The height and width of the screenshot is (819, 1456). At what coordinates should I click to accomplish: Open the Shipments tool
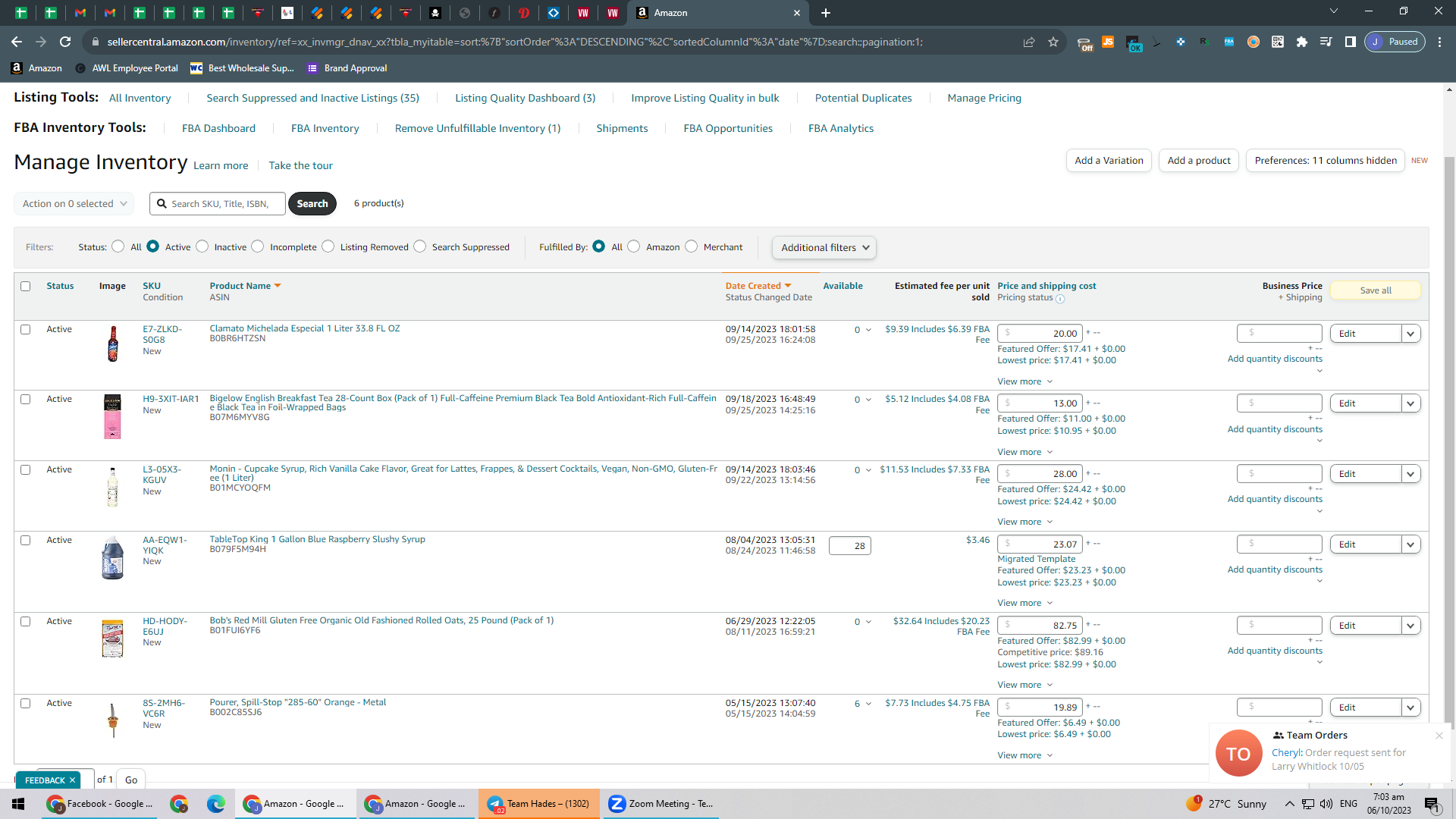pos(622,128)
